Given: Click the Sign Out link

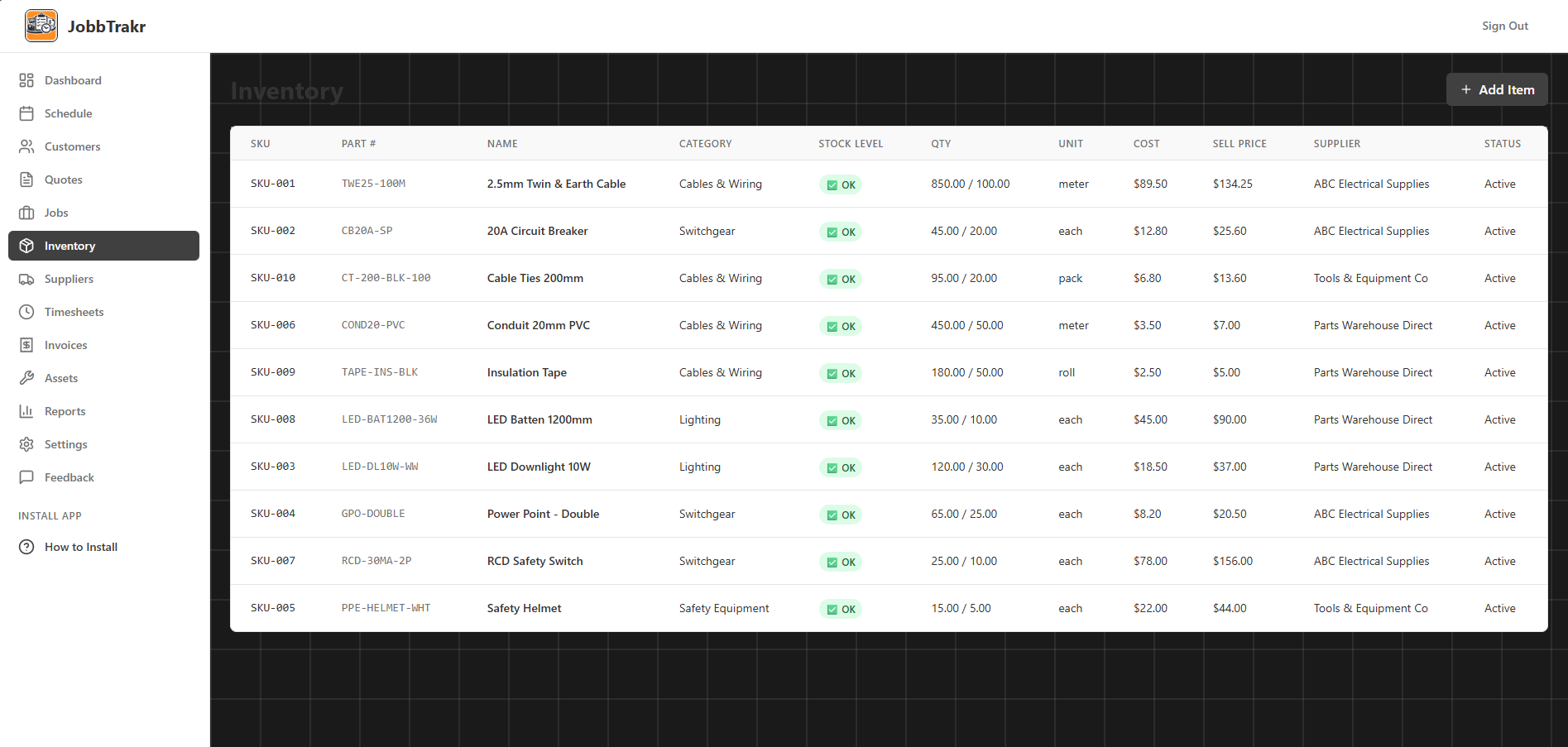Looking at the screenshot, I should 1504,26.
